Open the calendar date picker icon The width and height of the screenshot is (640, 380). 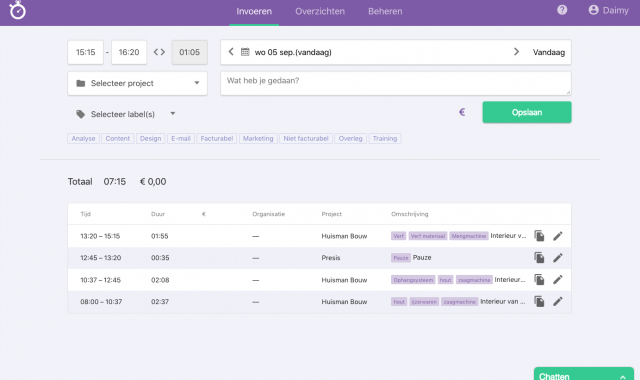click(245, 52)
